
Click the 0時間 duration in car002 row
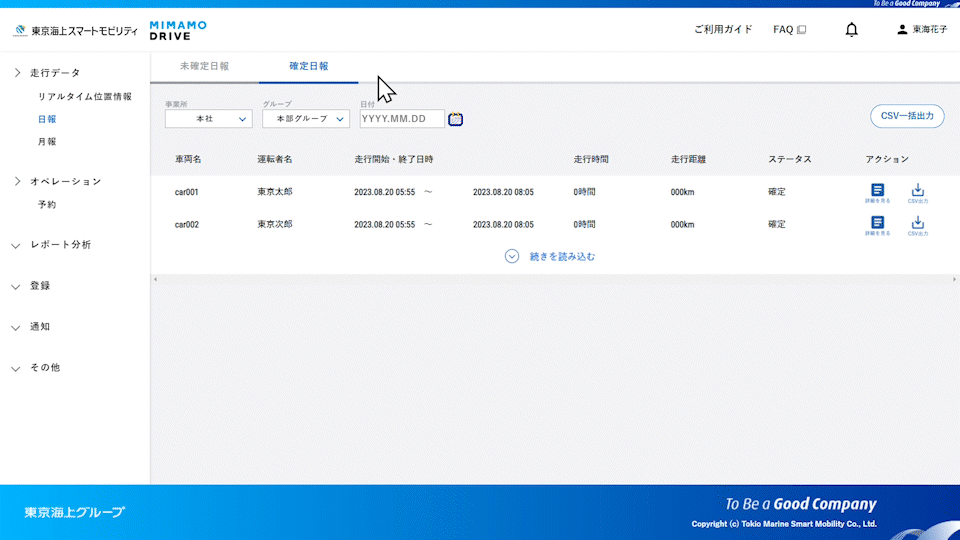click(x=584, y=225)
